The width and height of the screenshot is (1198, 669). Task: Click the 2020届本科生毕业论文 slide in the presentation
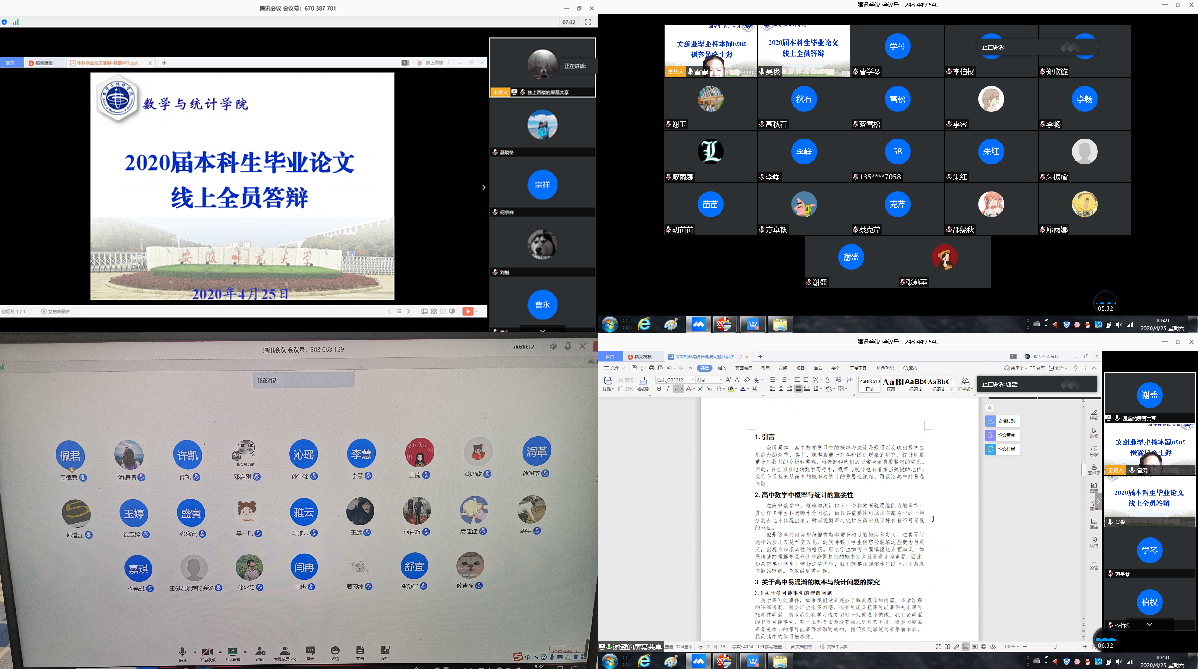(x=242, y=186)
